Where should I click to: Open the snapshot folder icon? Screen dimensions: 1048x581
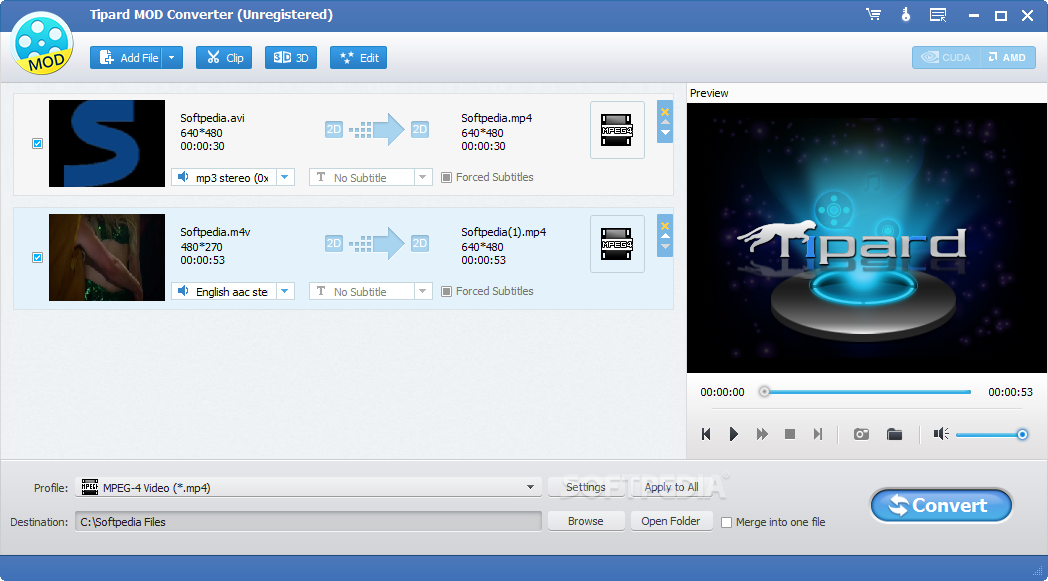click(894, 435)
